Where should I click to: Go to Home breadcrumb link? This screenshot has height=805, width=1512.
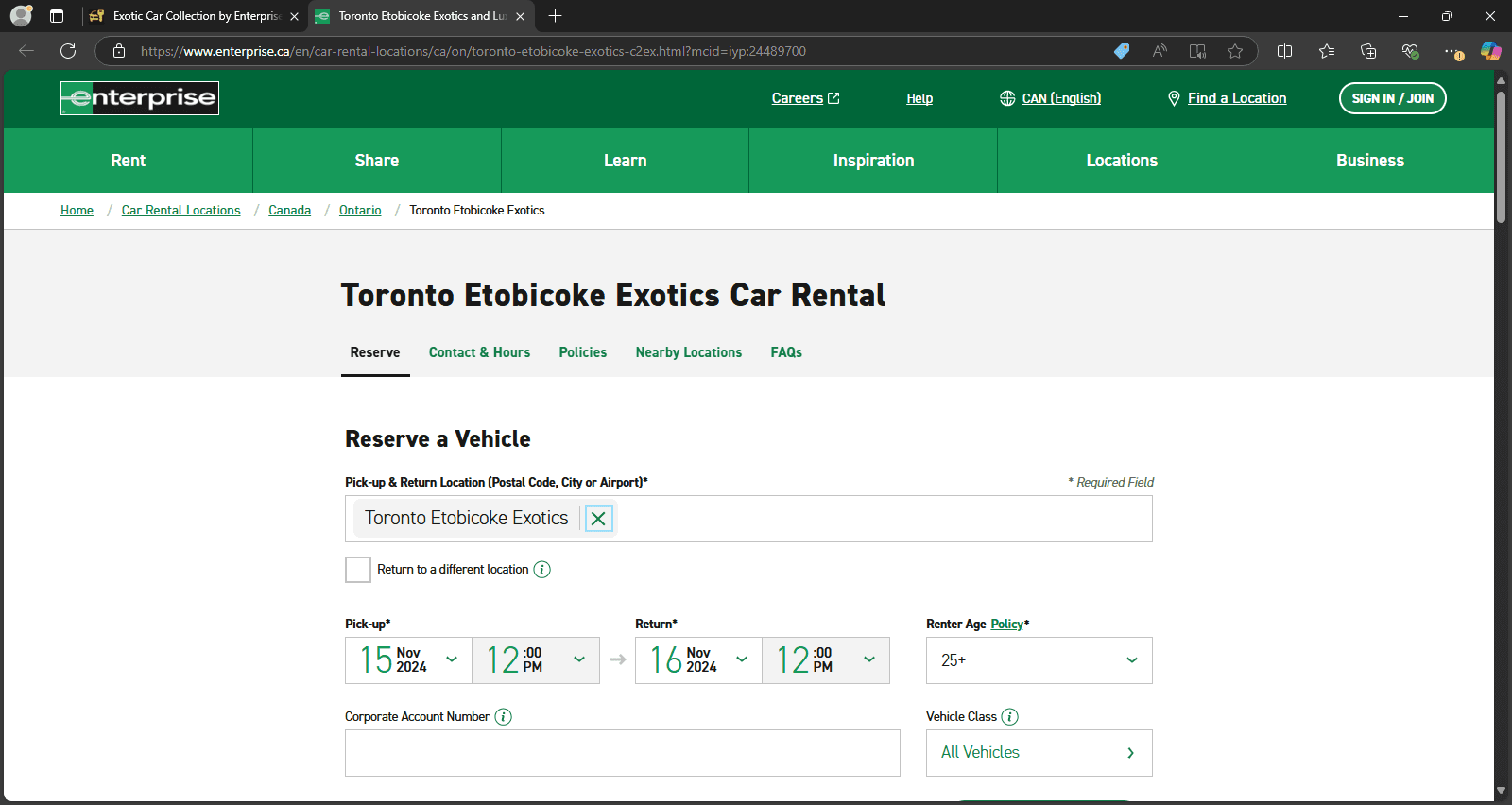click(x=77, y=211)
